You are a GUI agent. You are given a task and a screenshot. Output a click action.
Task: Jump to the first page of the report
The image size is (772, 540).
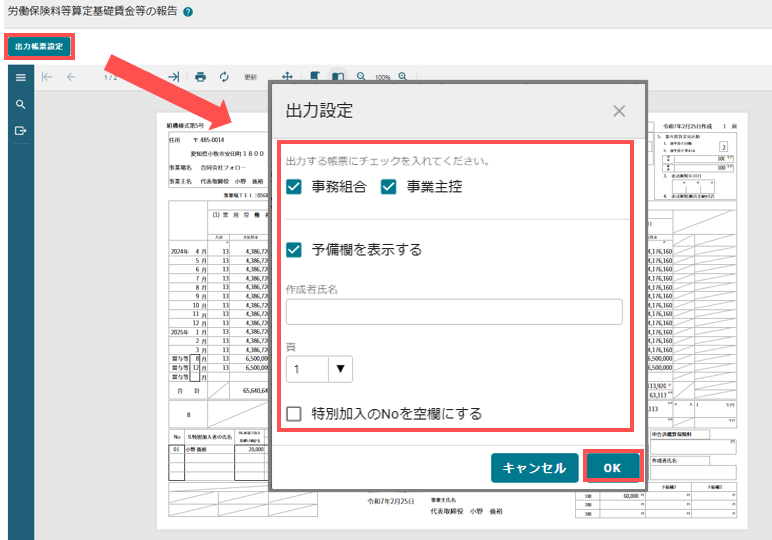pyautogui.click(x=47, y=77)
